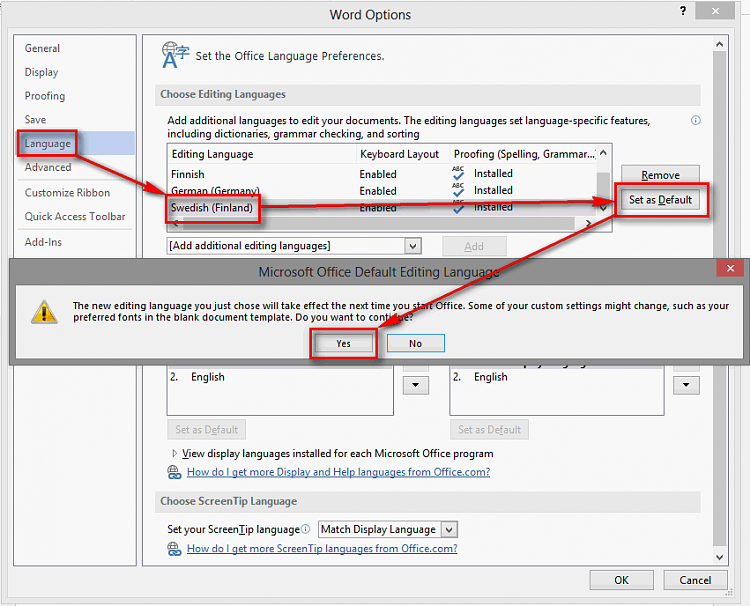Click the Finnish proofing installed check icon
Image resolution: width=750 pixels, height=606 pixels.
pyautogui.click(x=458, y=173)
